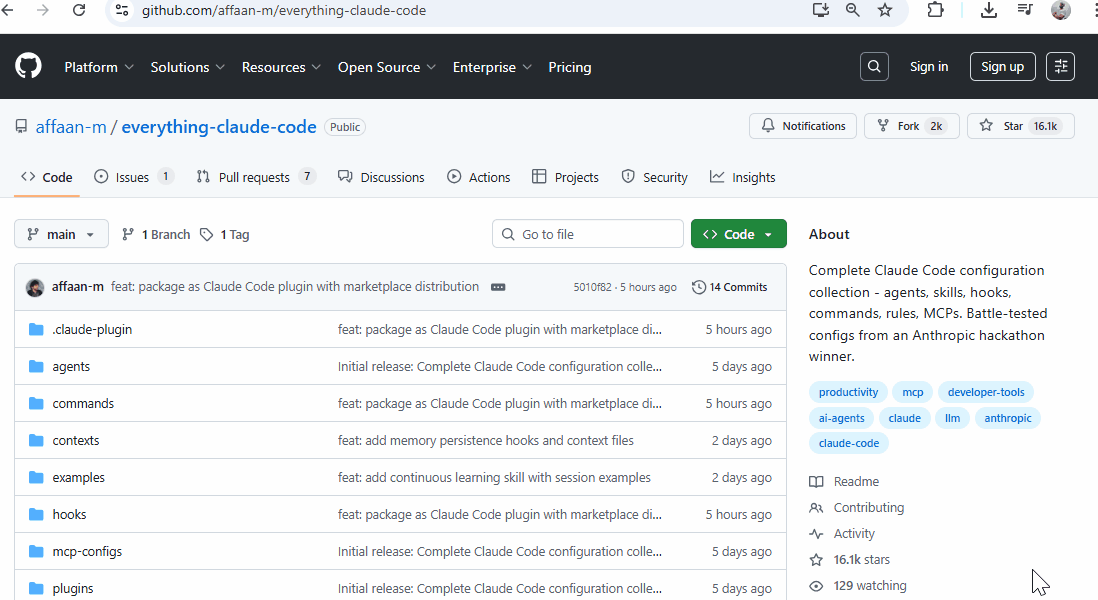Switch to the Pull requests tab
The width and height of the screenshot is (1098, 600).
255,177
